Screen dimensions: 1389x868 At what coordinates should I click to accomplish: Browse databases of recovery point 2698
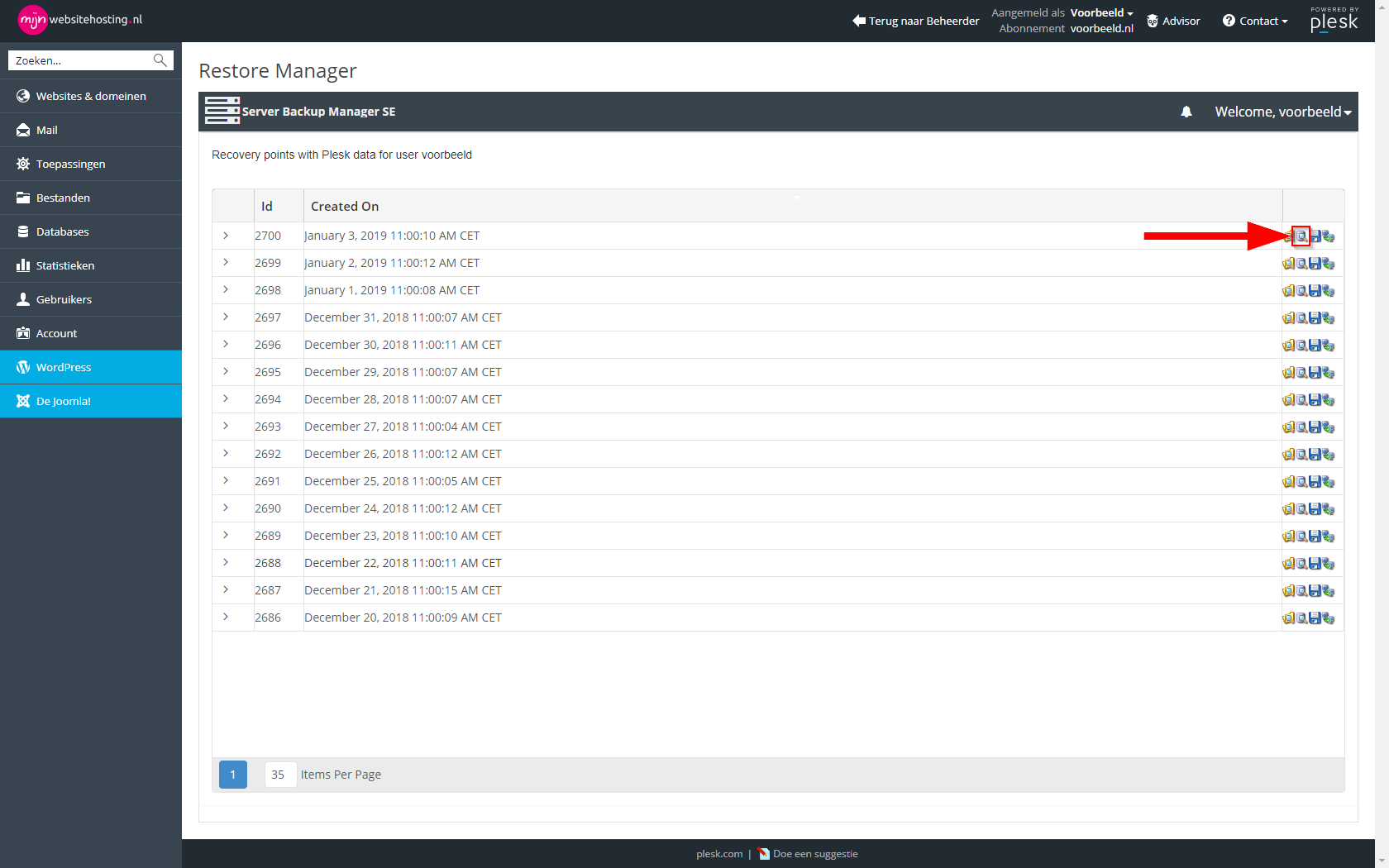pyautogui.click(x=1301, y=291)
